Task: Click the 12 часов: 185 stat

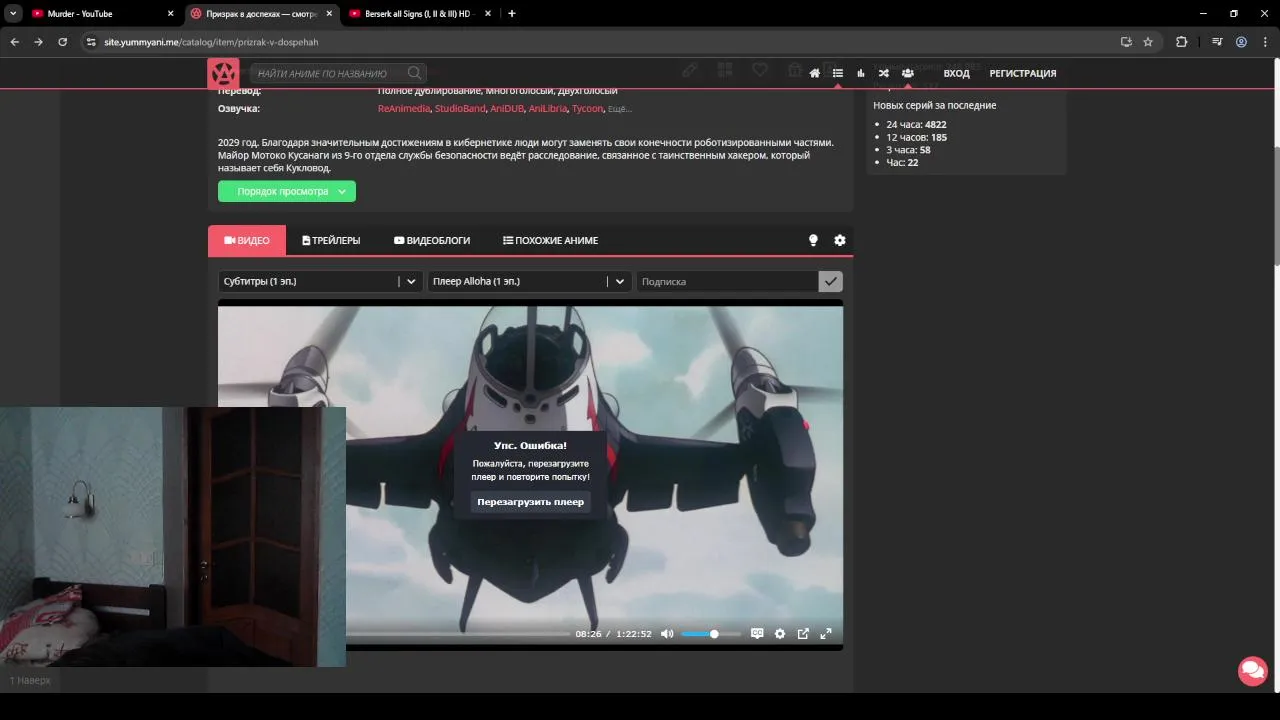Action: [916, 137]
